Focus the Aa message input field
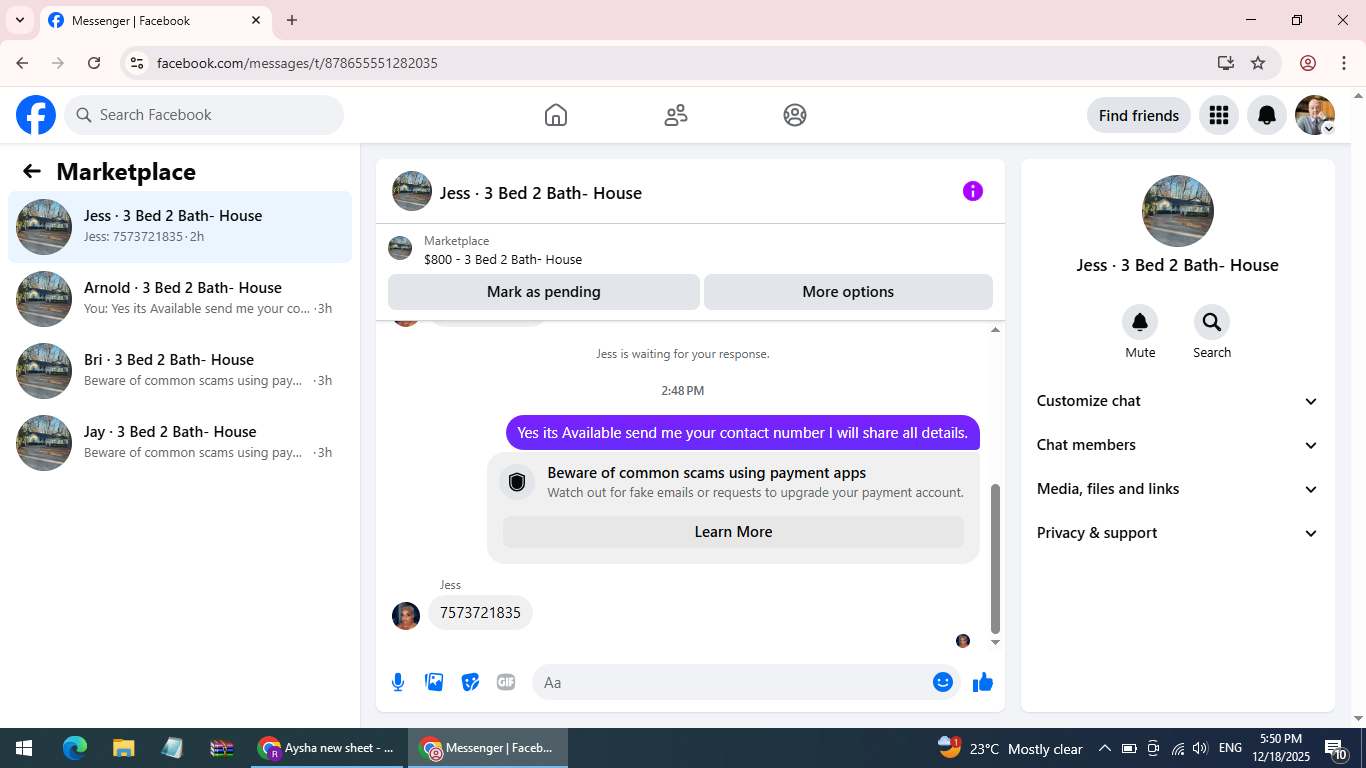The image size is (1366, 768). (745, 682)
